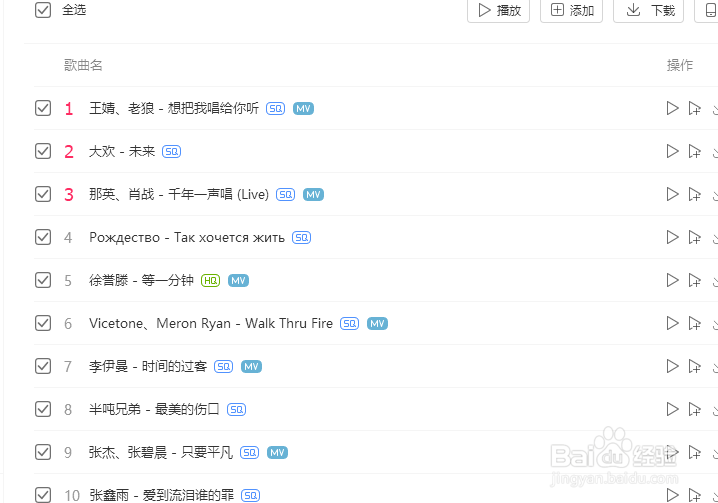Play 千年一声唱 (Live) using its play icon
The height and width of the screenshot is (503, 718).
pyautogui.click(x=672, y=194)
